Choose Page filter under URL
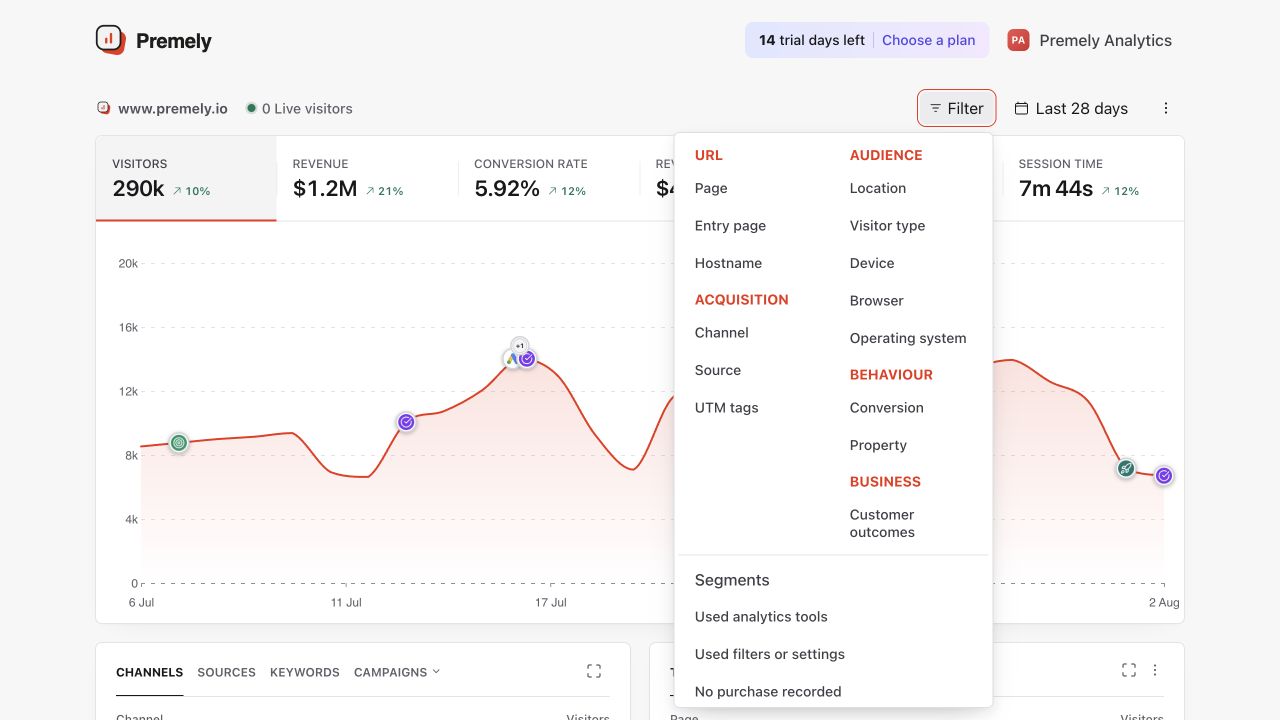This screenshot has height=720, width=1280. [x=711, y=188]
